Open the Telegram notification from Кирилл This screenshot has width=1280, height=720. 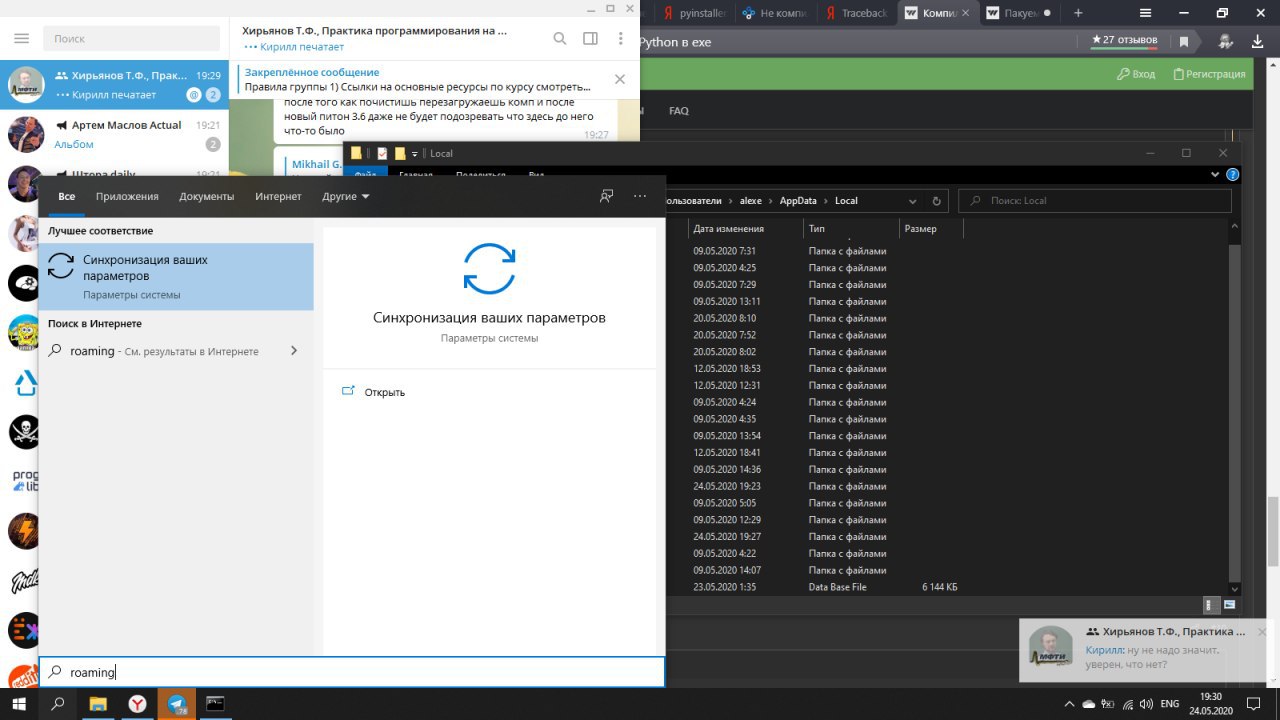click(x=1145, y=651)
